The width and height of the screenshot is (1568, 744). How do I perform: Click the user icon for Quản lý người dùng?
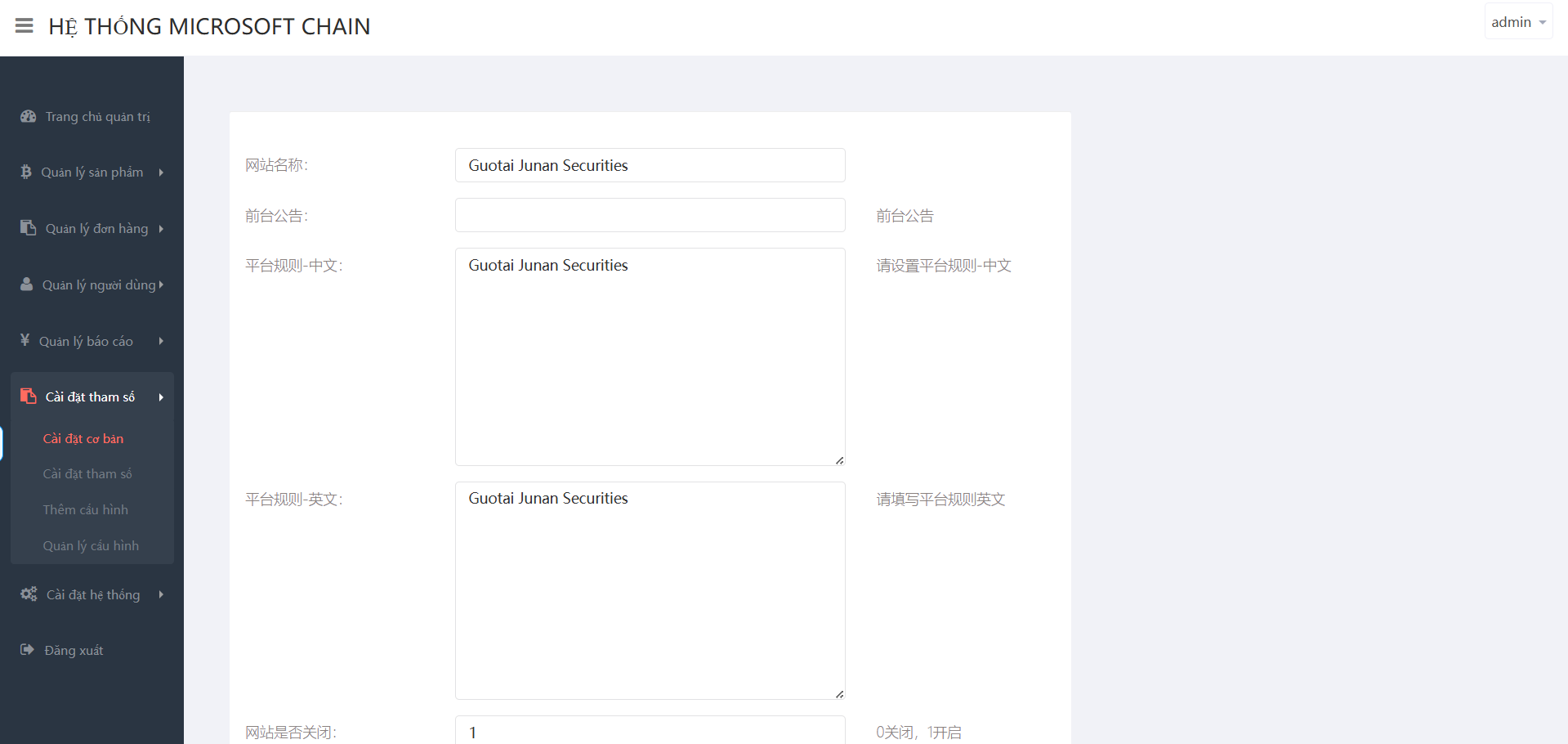click(27, 285)
